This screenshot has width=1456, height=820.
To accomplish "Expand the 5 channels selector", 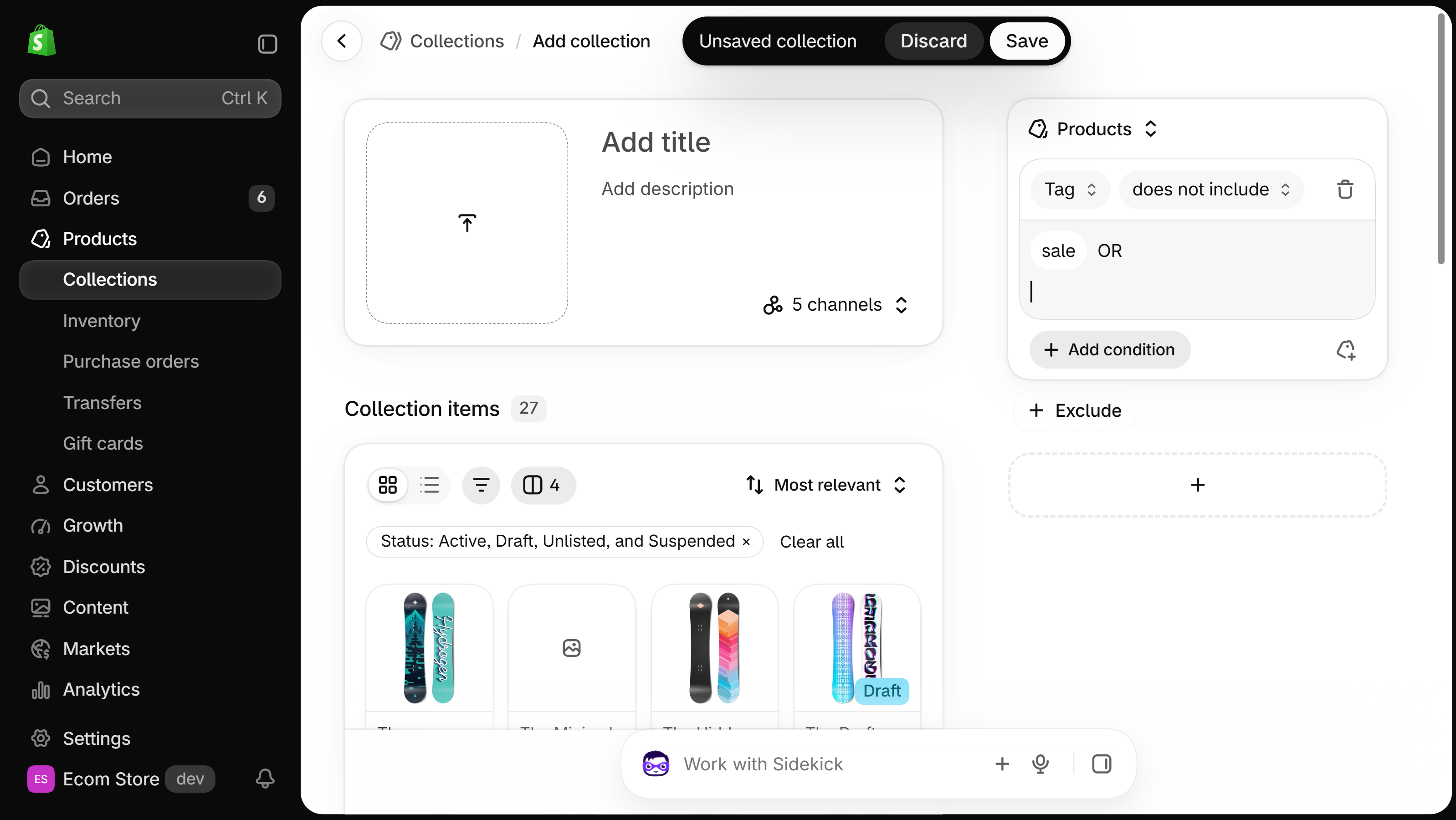I will pos(835,305).
